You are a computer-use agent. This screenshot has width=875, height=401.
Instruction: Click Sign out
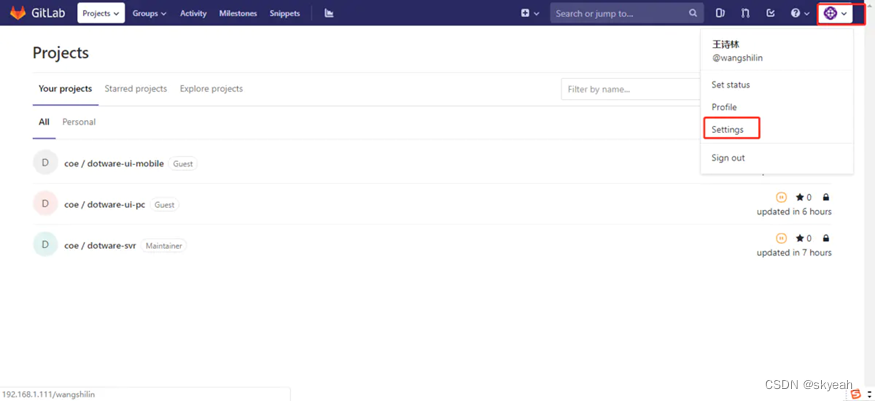[728, 158]
